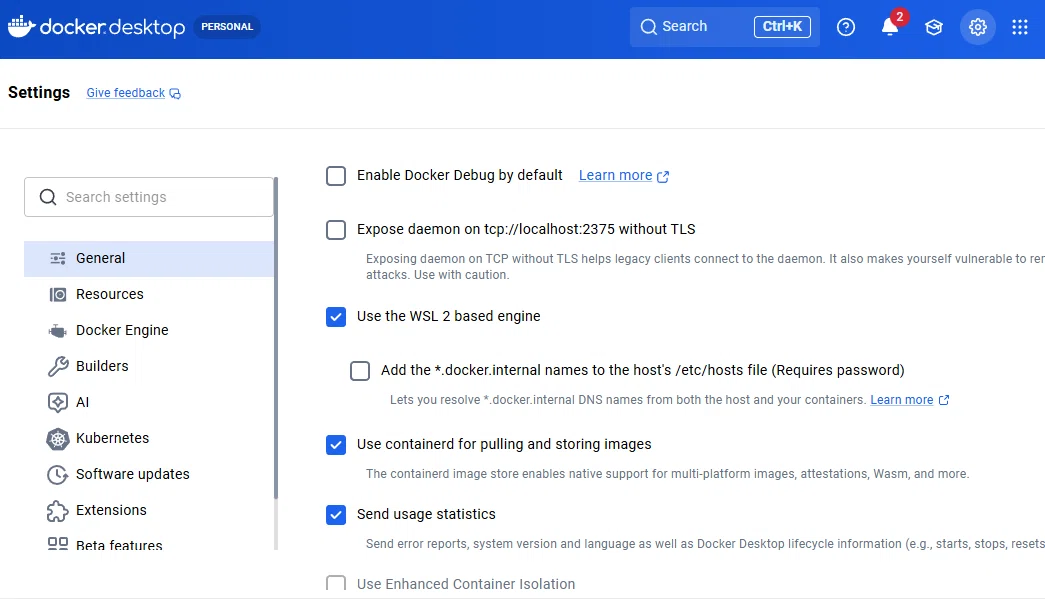This screenshot has width=1045, height=599.
Task: Open Learn more link for docker.internal DNS
Action: point(902,400)
